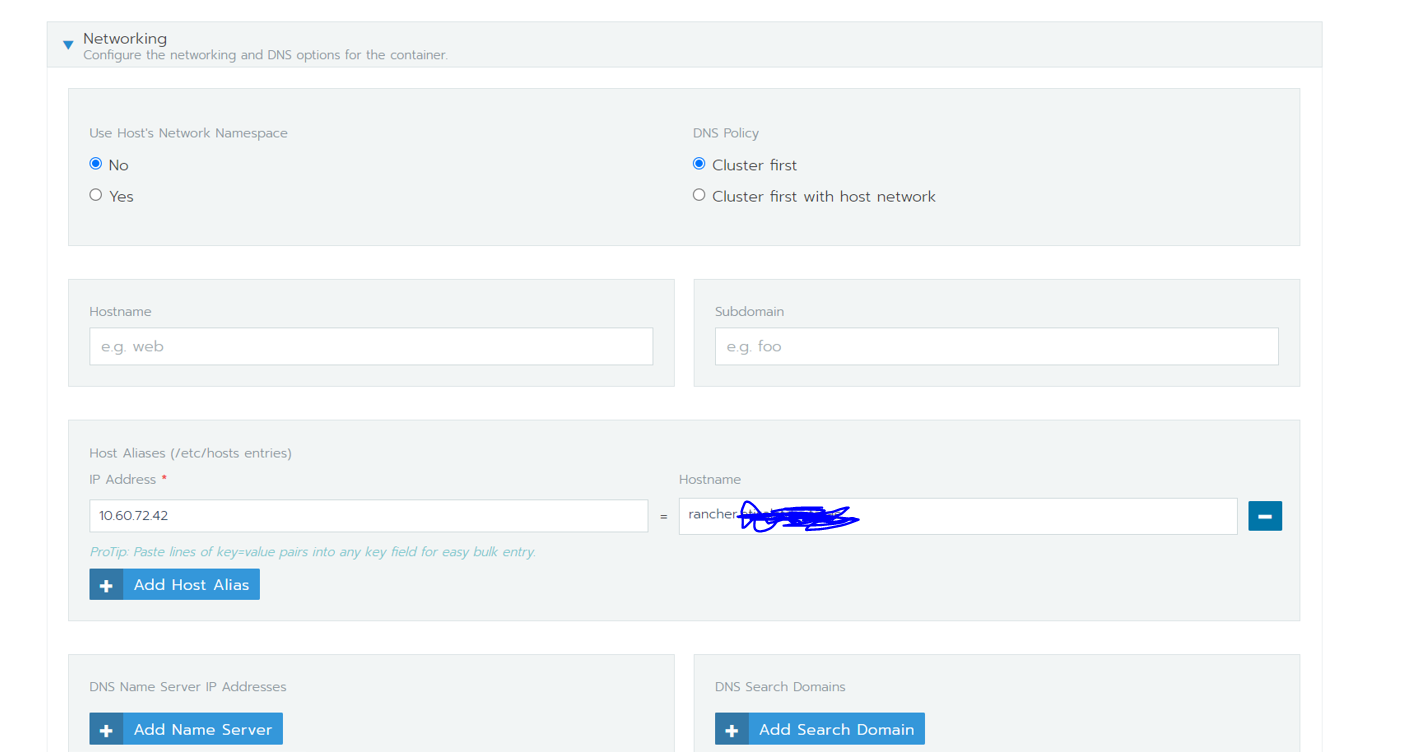The height and width of the screenshot is (752, 1403).
Task: Click the plus icon on Add Search Domain
Action: pyautogui.click(x=732, y=728)
